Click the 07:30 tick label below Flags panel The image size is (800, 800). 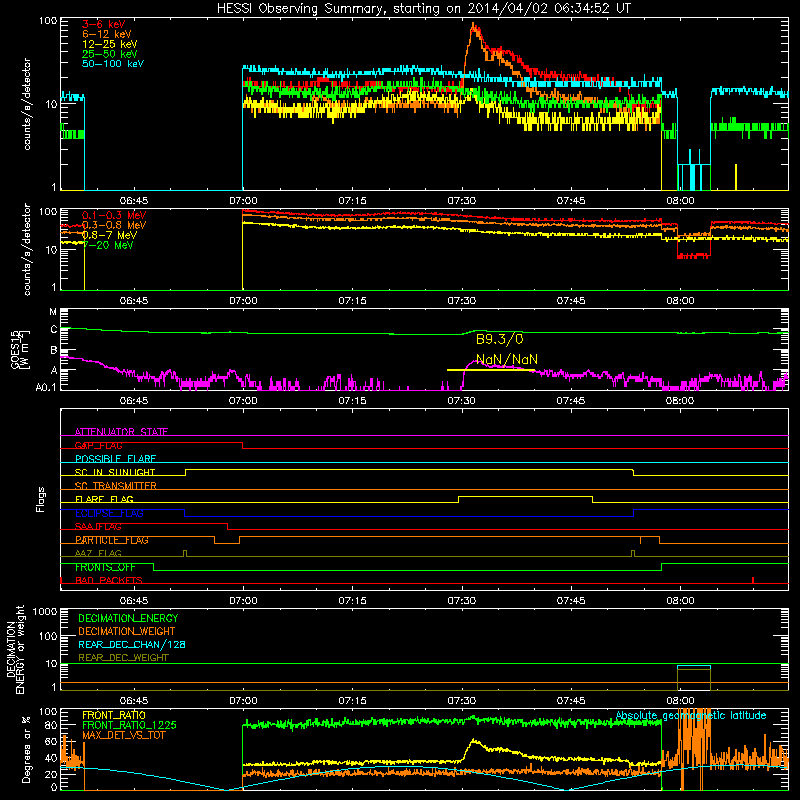(462, 601)
